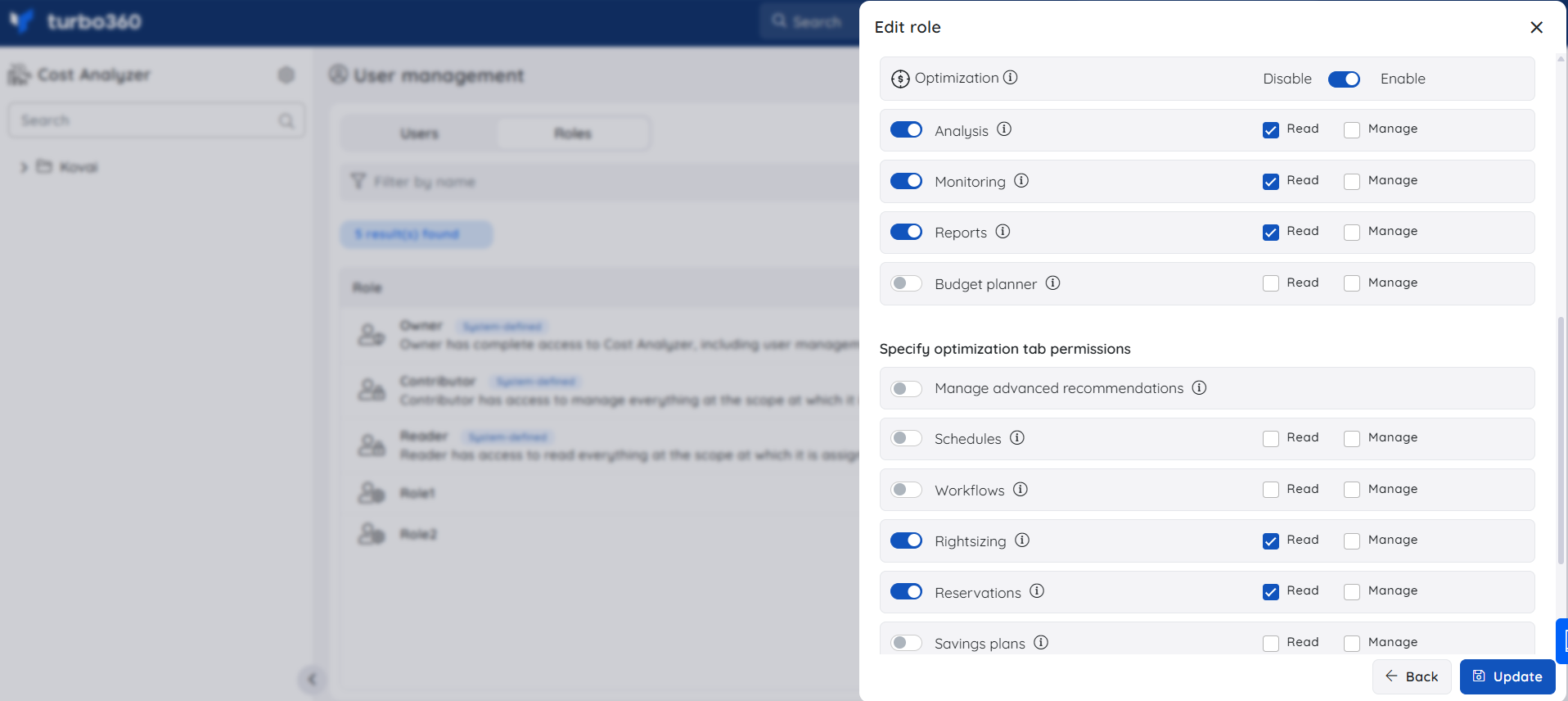Image resolution: width=1568 pixels, height=701 pixels.
Task: Check the Analysis Manage checkbox
Action: coord(1352,130)
